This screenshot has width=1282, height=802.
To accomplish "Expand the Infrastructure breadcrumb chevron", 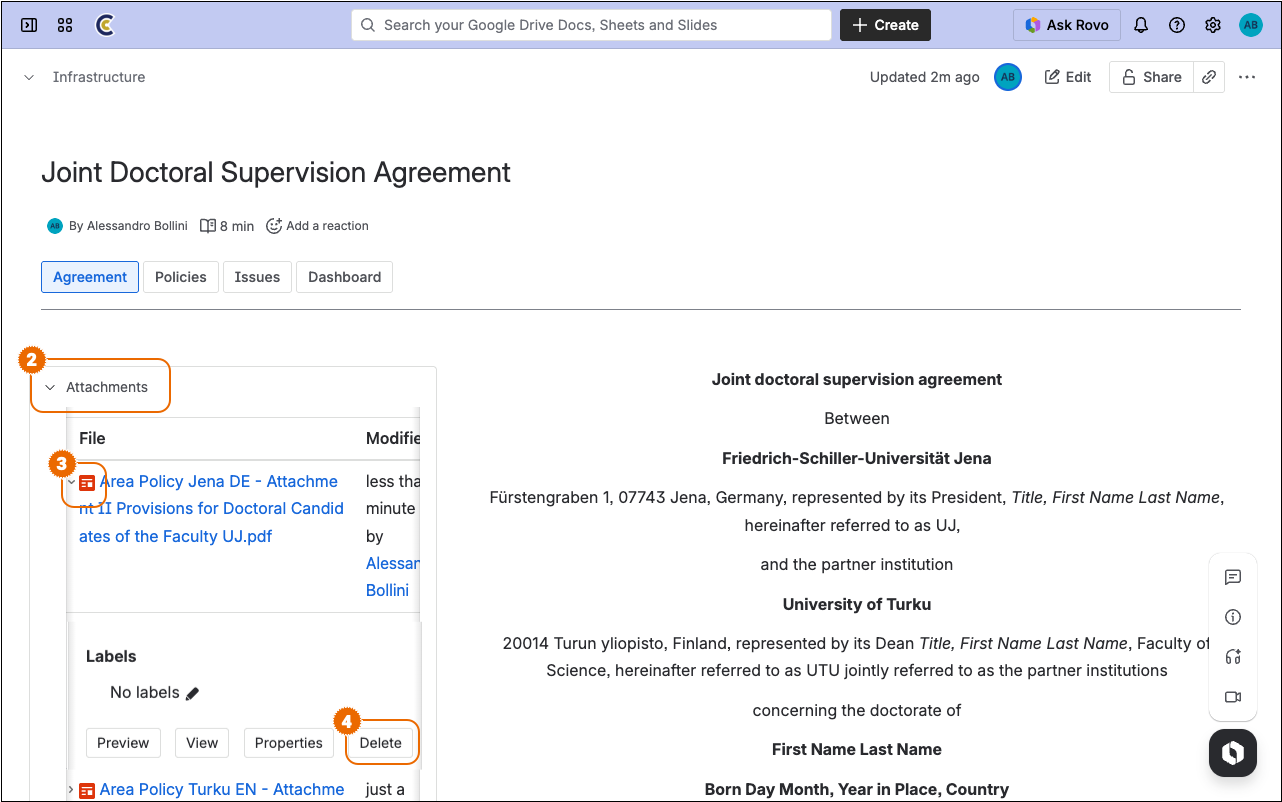I will 29,77.
